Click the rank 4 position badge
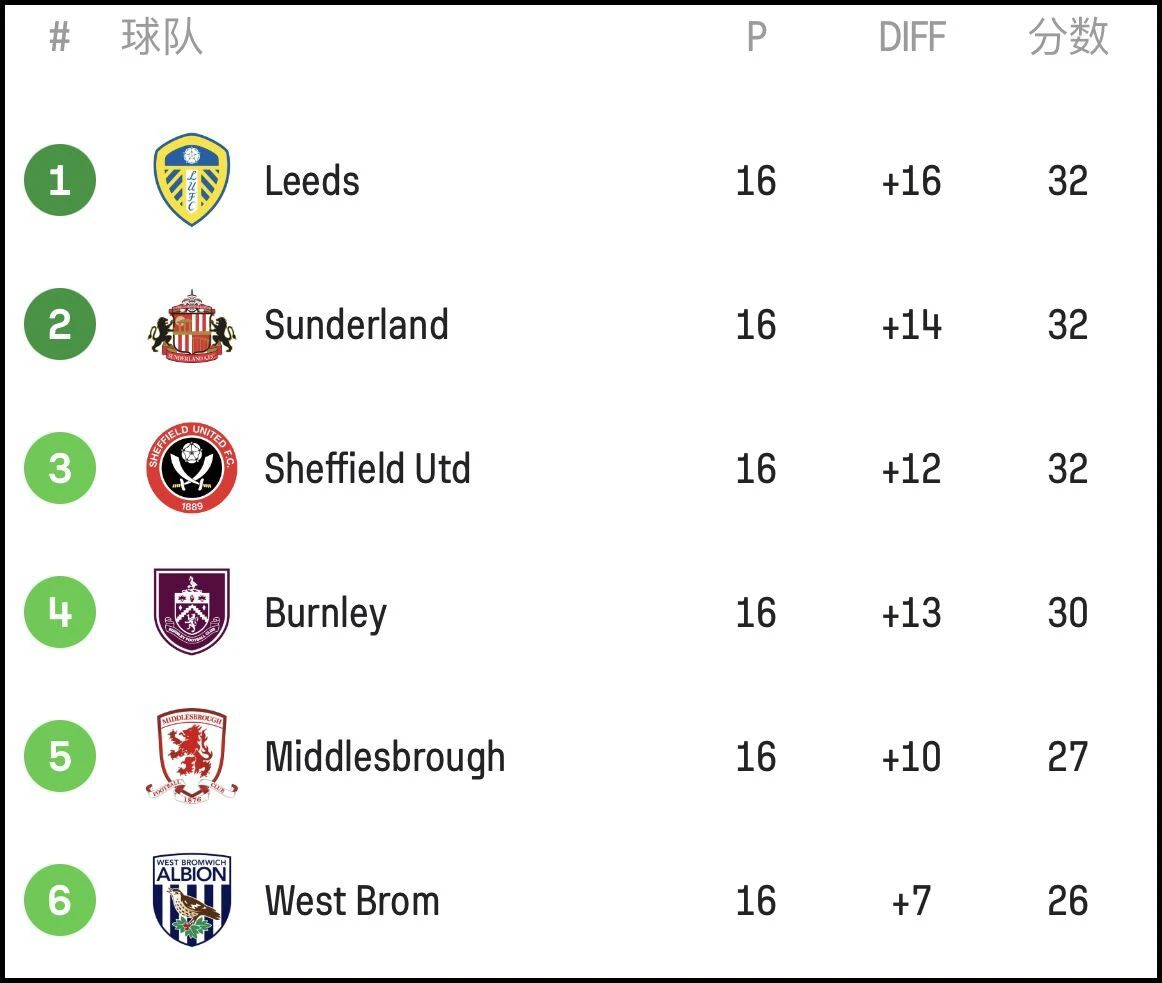The height and width of the screenshot is (983, 1162). [x=60, y=612]
